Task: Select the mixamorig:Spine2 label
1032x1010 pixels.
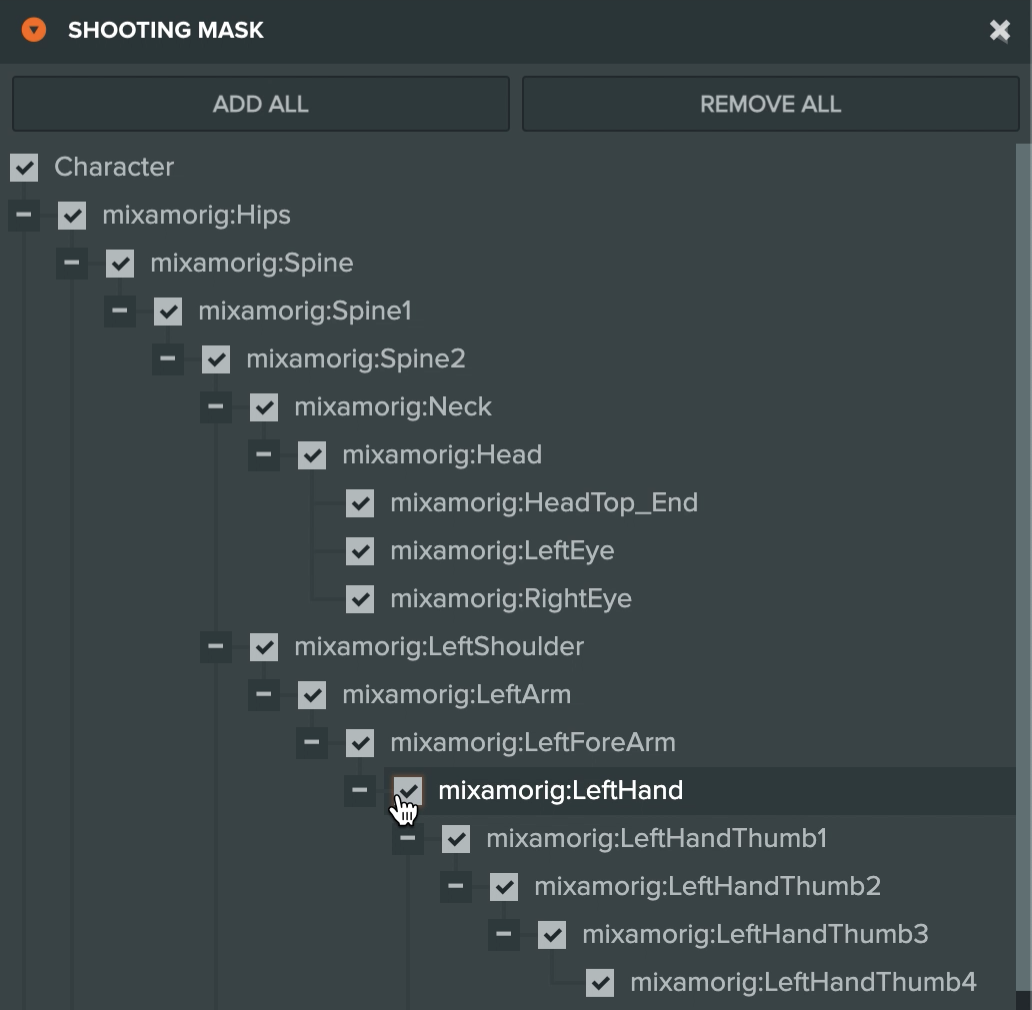Action: coord(355,359)
